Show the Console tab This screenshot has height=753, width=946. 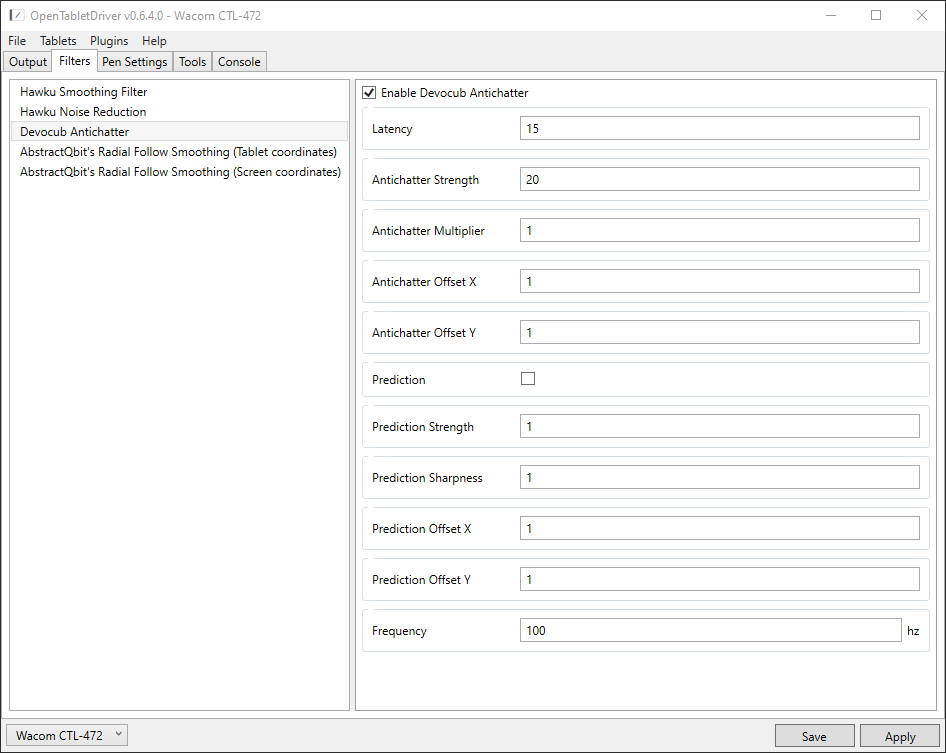pyautogui.click(x=240, y=62)
